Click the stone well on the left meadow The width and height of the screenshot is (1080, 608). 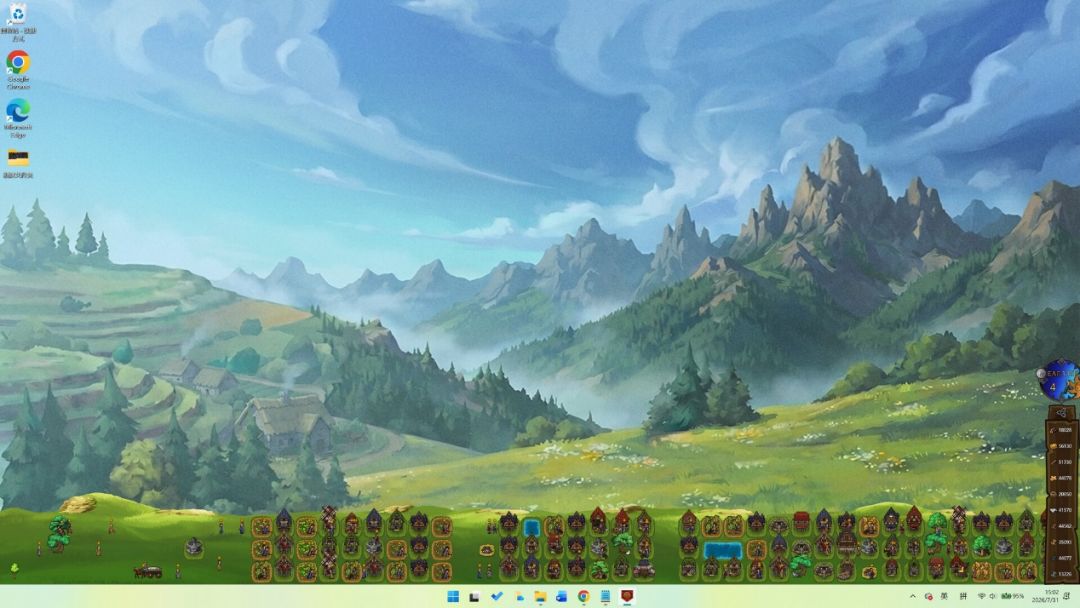[194, 547]
